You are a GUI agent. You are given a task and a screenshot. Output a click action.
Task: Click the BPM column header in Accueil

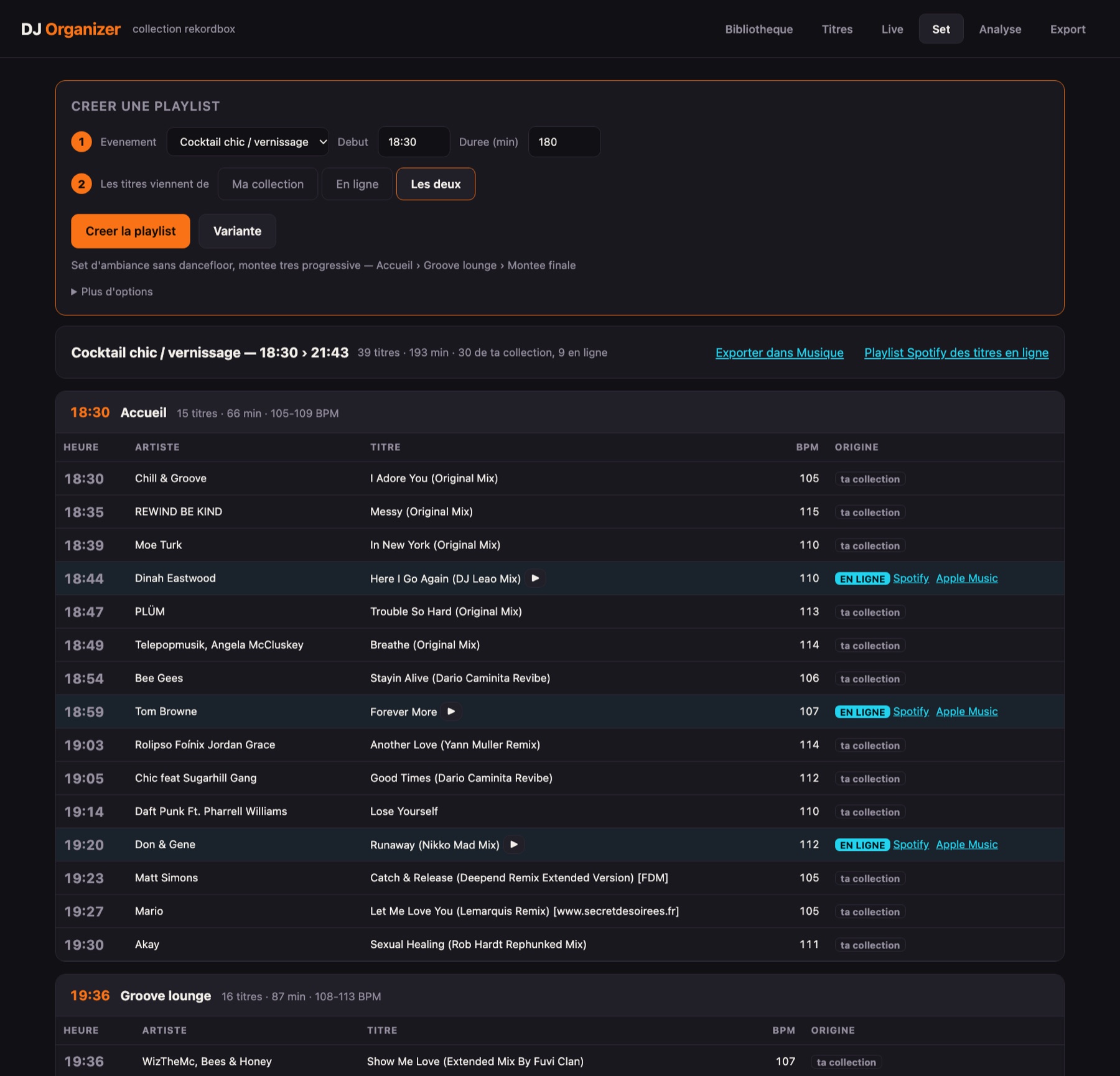point(807,447)
